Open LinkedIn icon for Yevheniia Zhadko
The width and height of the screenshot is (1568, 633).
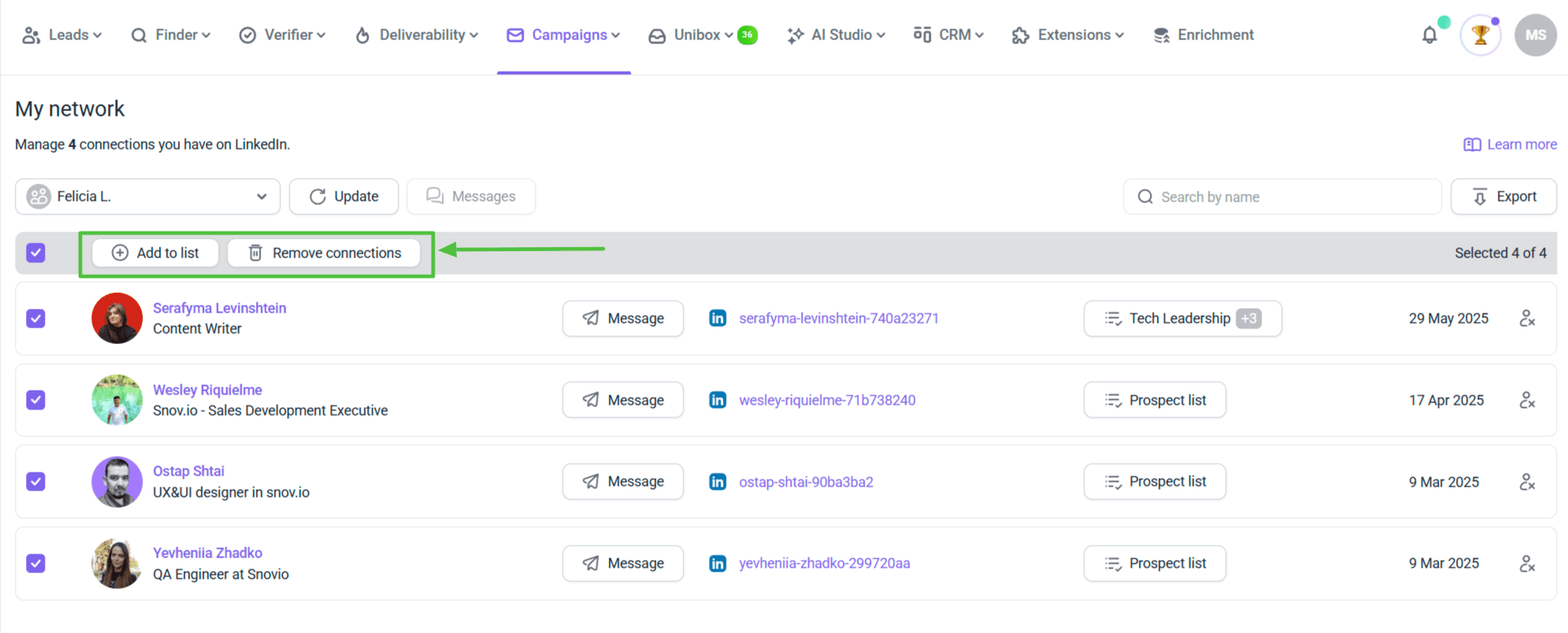(717, 564)
